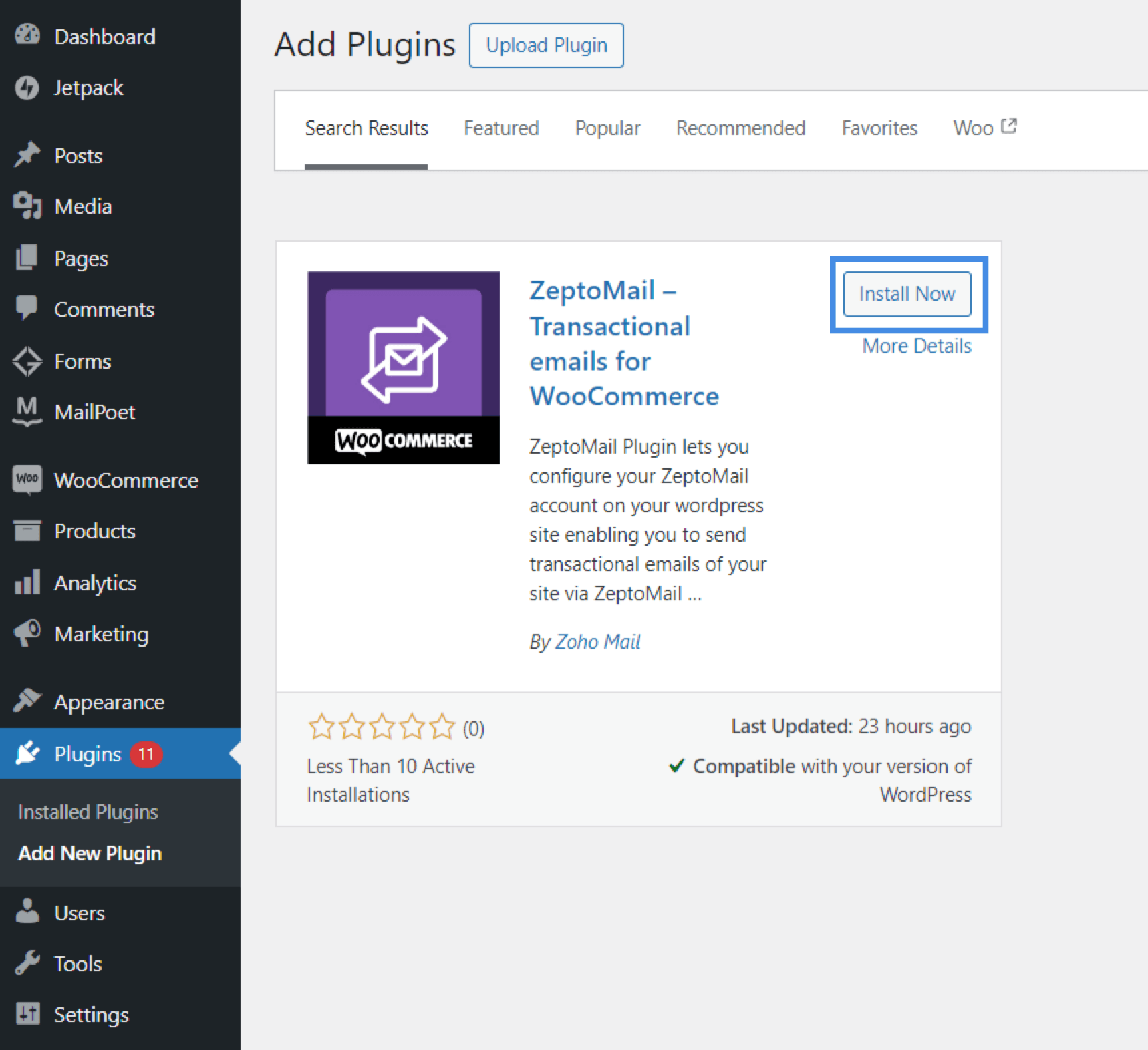Click the ZeptoMail star rating
This screenshot has height=1050, width=1148.
[382, 727]
